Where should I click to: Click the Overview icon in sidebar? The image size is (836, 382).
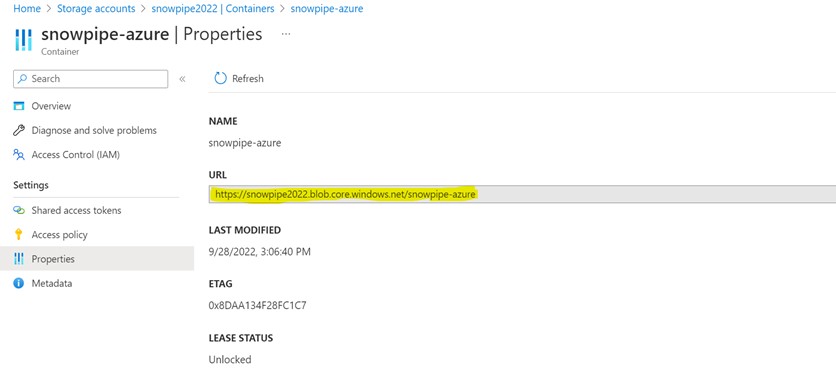[19, 106]
